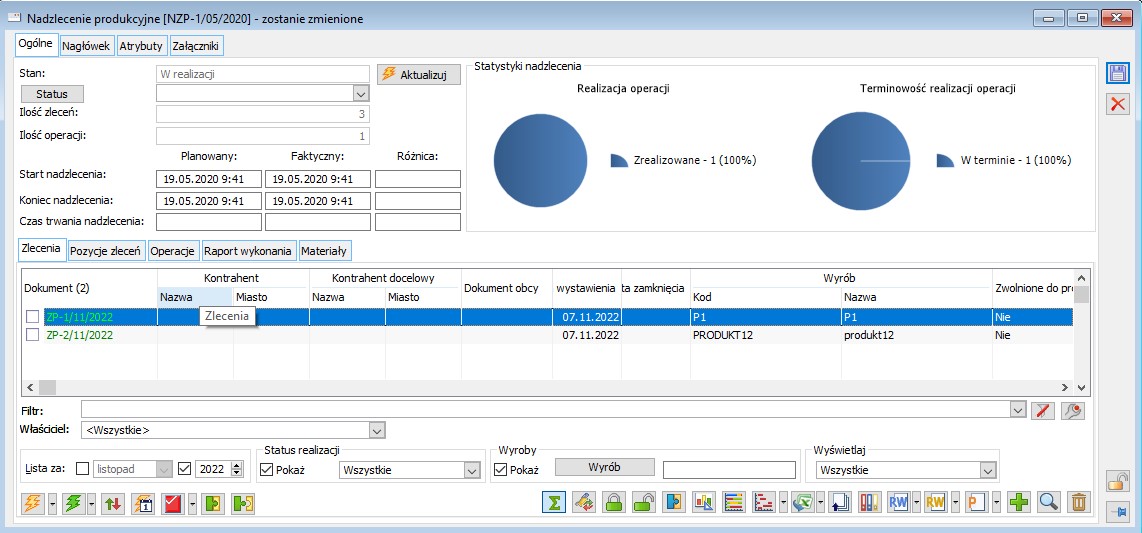
Task: Click the filter builder wrench icon
Action: (x=1072, y=410)
